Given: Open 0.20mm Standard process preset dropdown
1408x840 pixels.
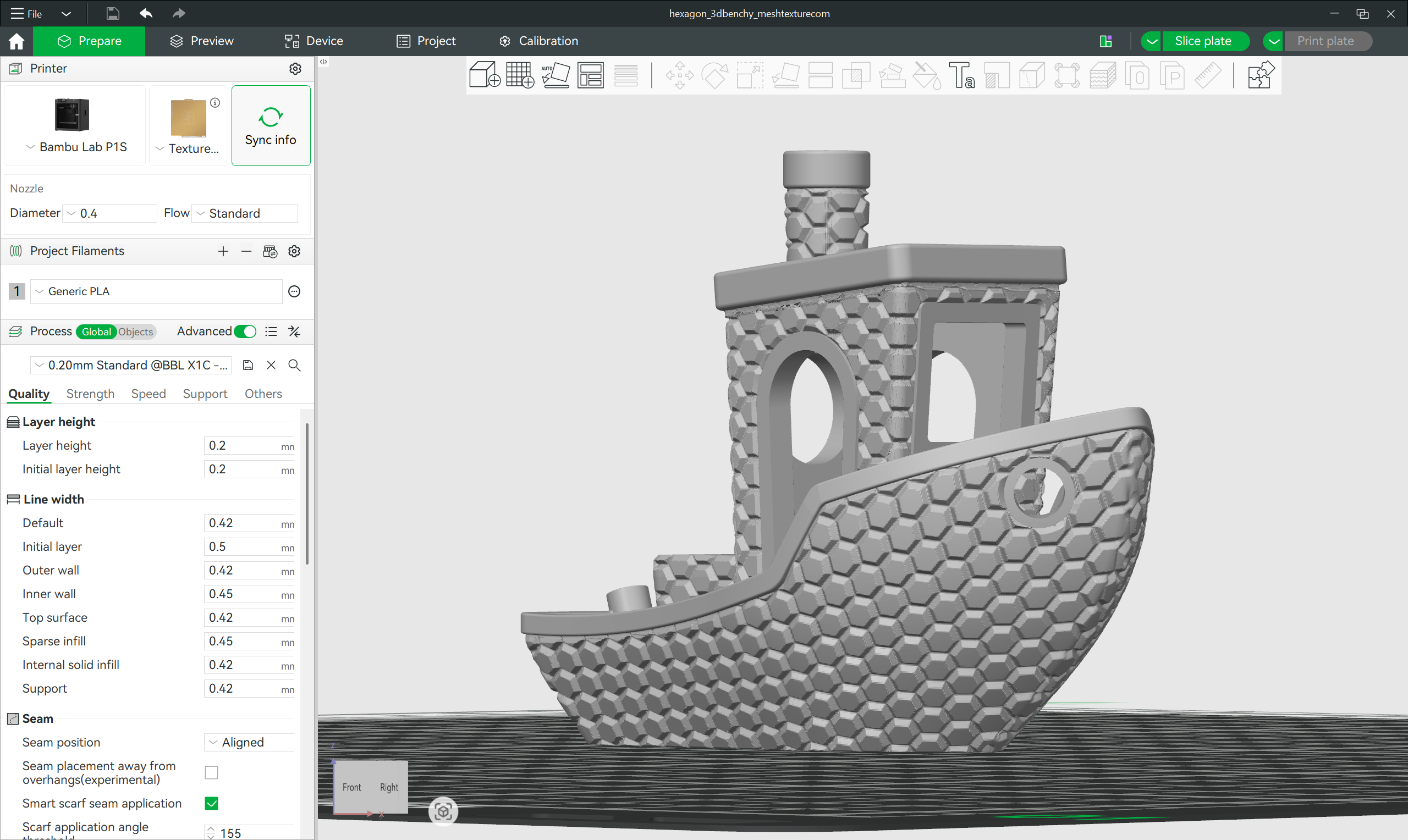Looking at the screenshot, I should (131, 365).
